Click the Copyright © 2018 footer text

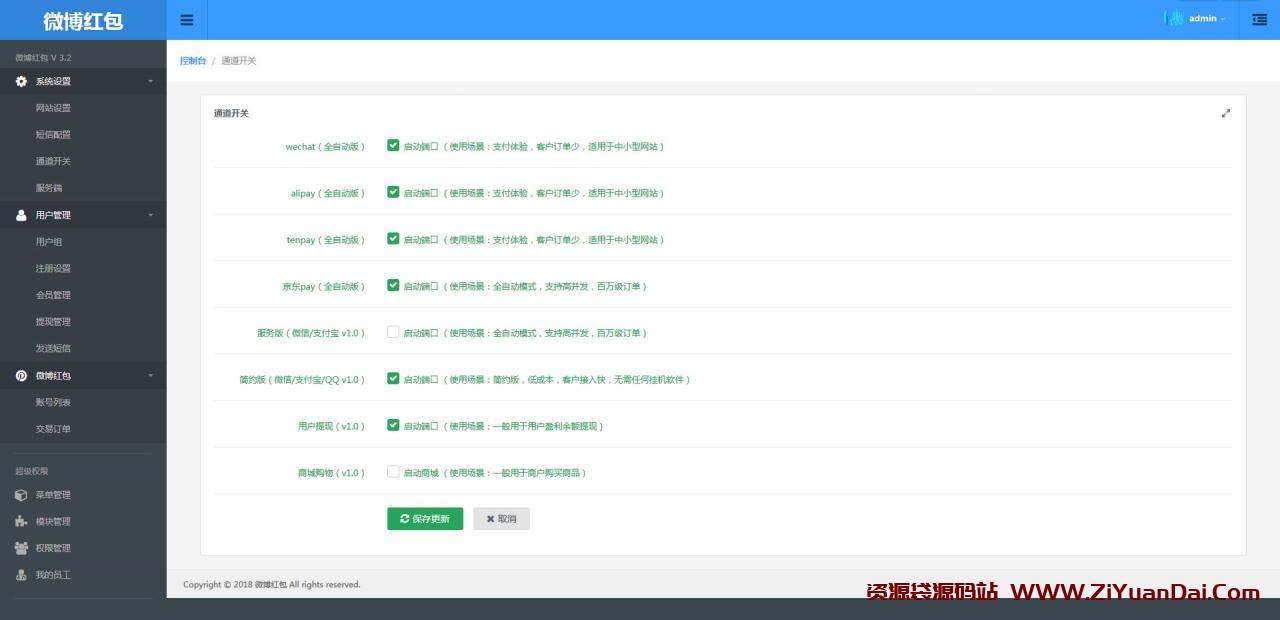click(272, 584)
